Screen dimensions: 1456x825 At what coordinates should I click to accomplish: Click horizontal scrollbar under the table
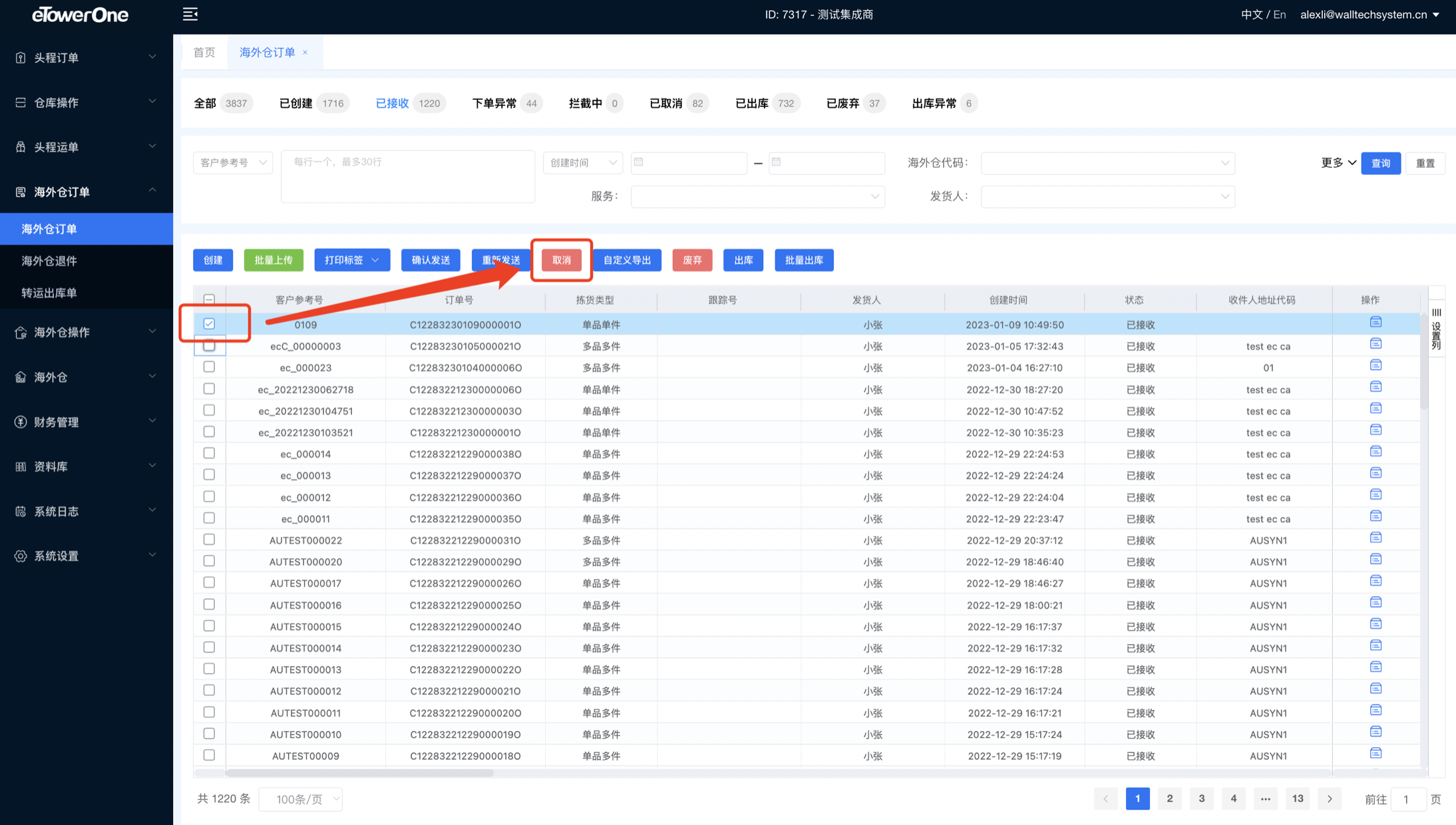pyautogui.click(x=359, y=772)
